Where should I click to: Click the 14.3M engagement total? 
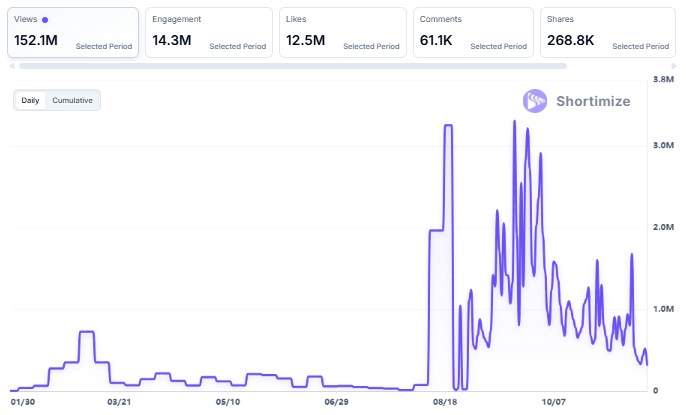(172, 40)
